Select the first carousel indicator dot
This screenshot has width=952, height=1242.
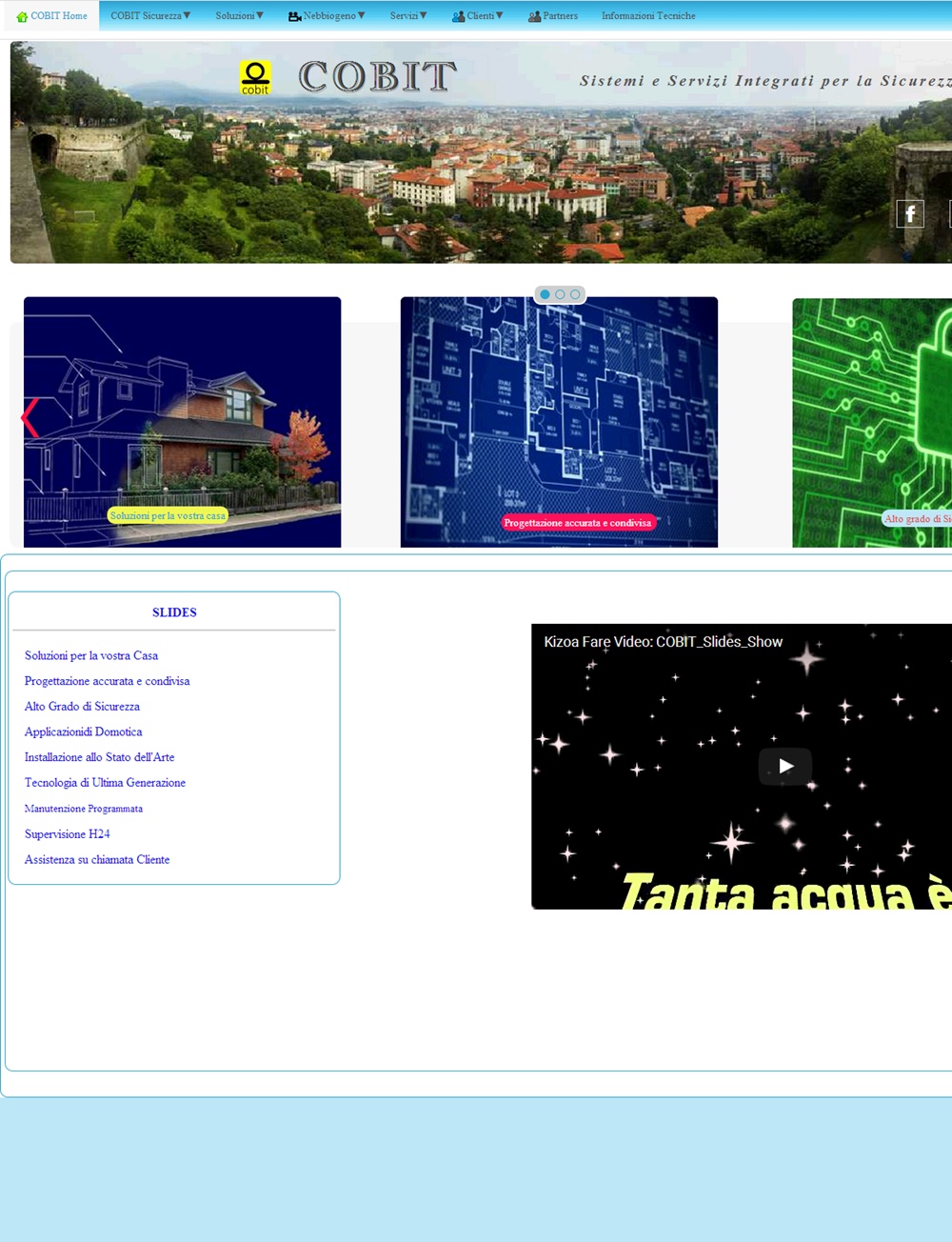point(545,294)
